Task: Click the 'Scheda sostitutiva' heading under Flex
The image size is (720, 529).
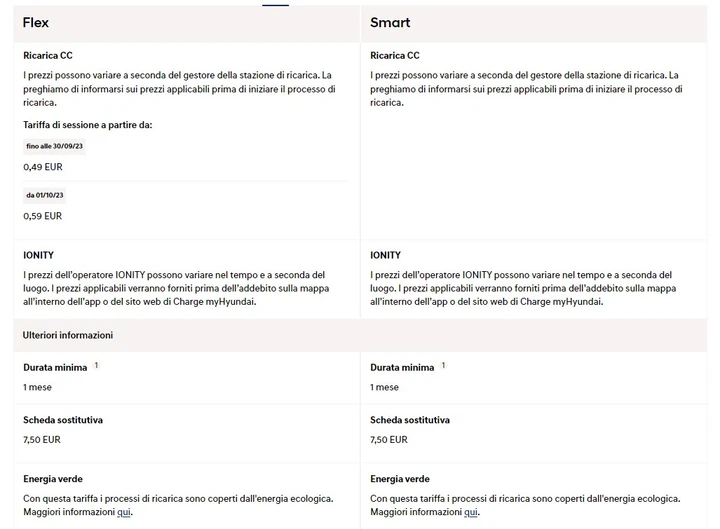Action: pos(63,420)
